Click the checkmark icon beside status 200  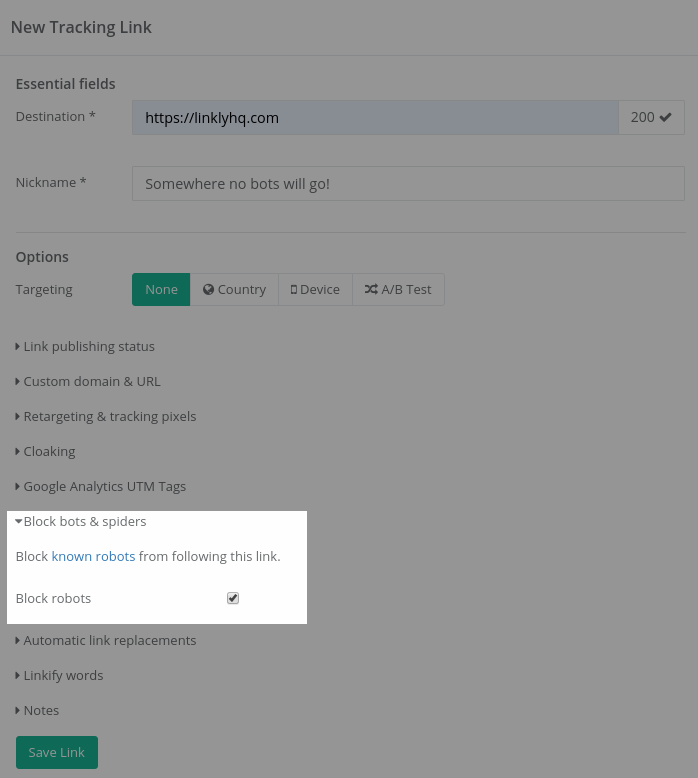pos(665,117)
